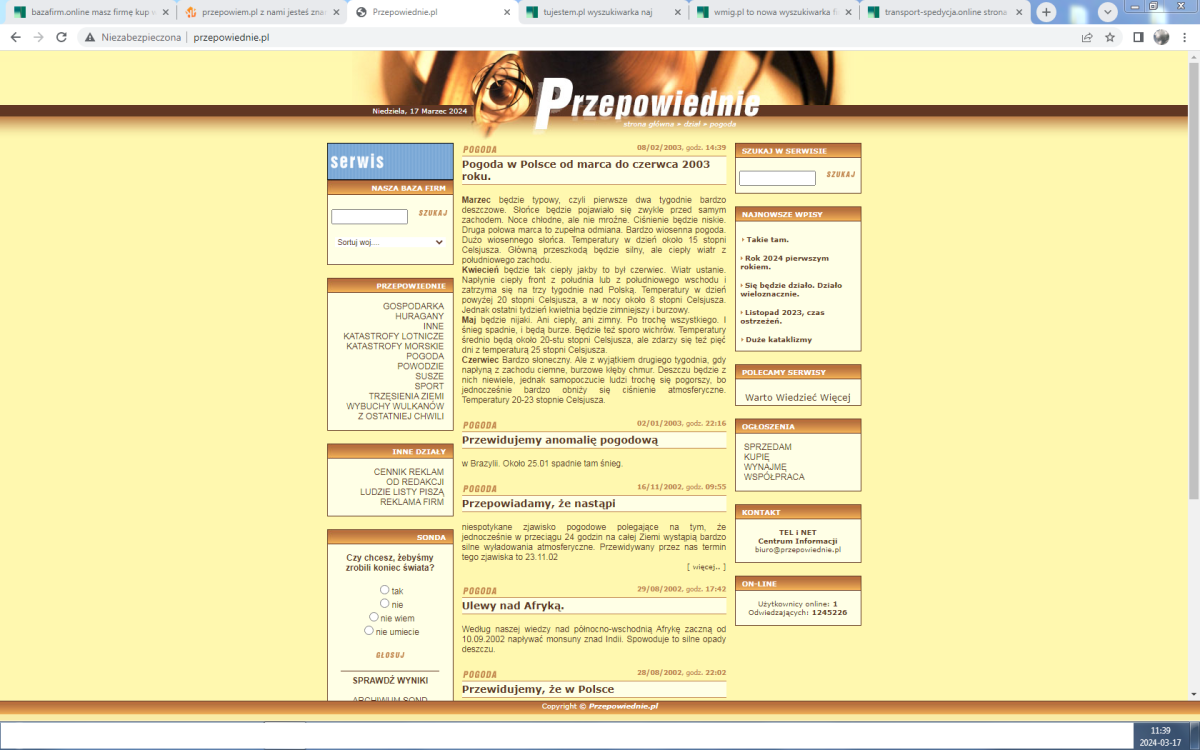Expand the Chrome tab search chevron
This screenshot has height=750, width=1200.
pos(1108,12)
